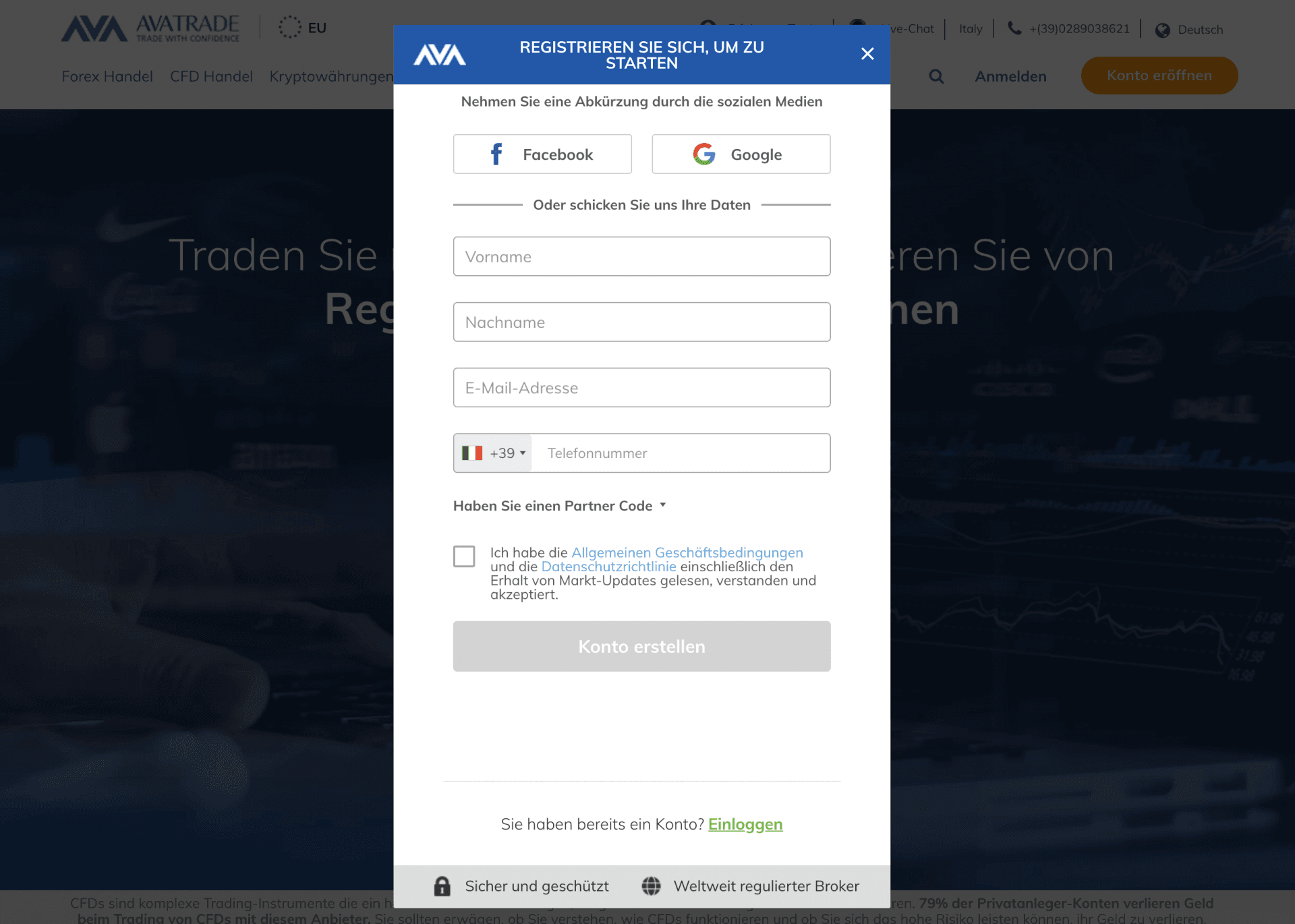Focus the Vorname input field

point(641,256)
